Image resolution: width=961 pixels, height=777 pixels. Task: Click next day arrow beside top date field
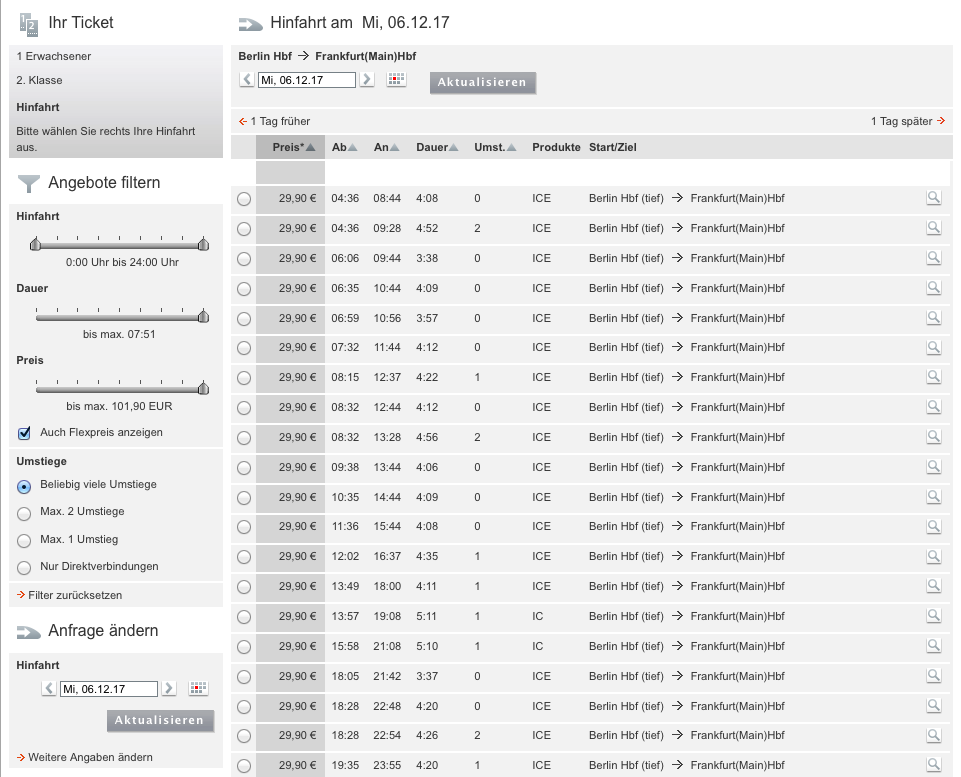(x=366, y=80)
